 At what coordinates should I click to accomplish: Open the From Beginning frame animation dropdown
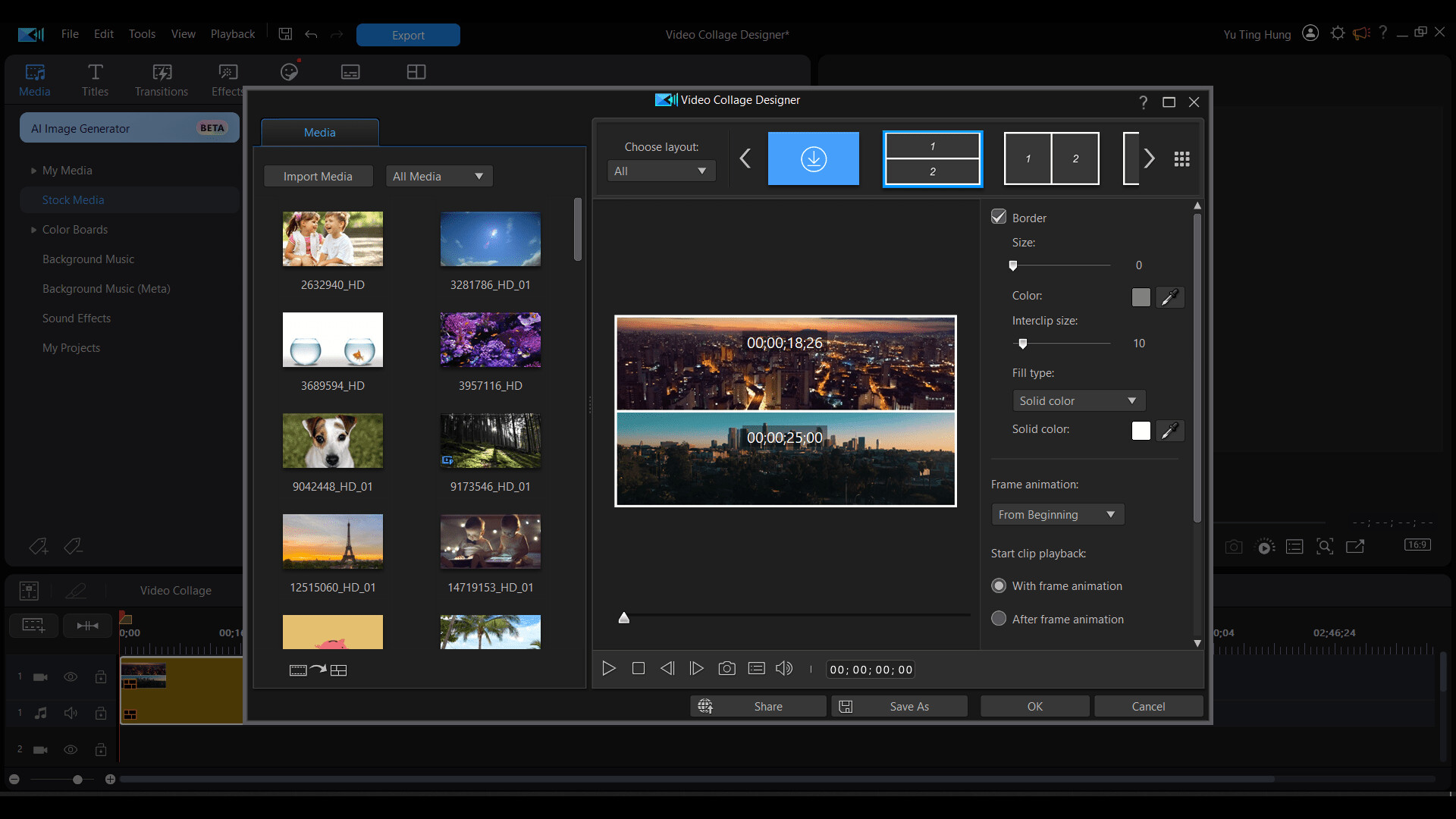coord(1057,513)
